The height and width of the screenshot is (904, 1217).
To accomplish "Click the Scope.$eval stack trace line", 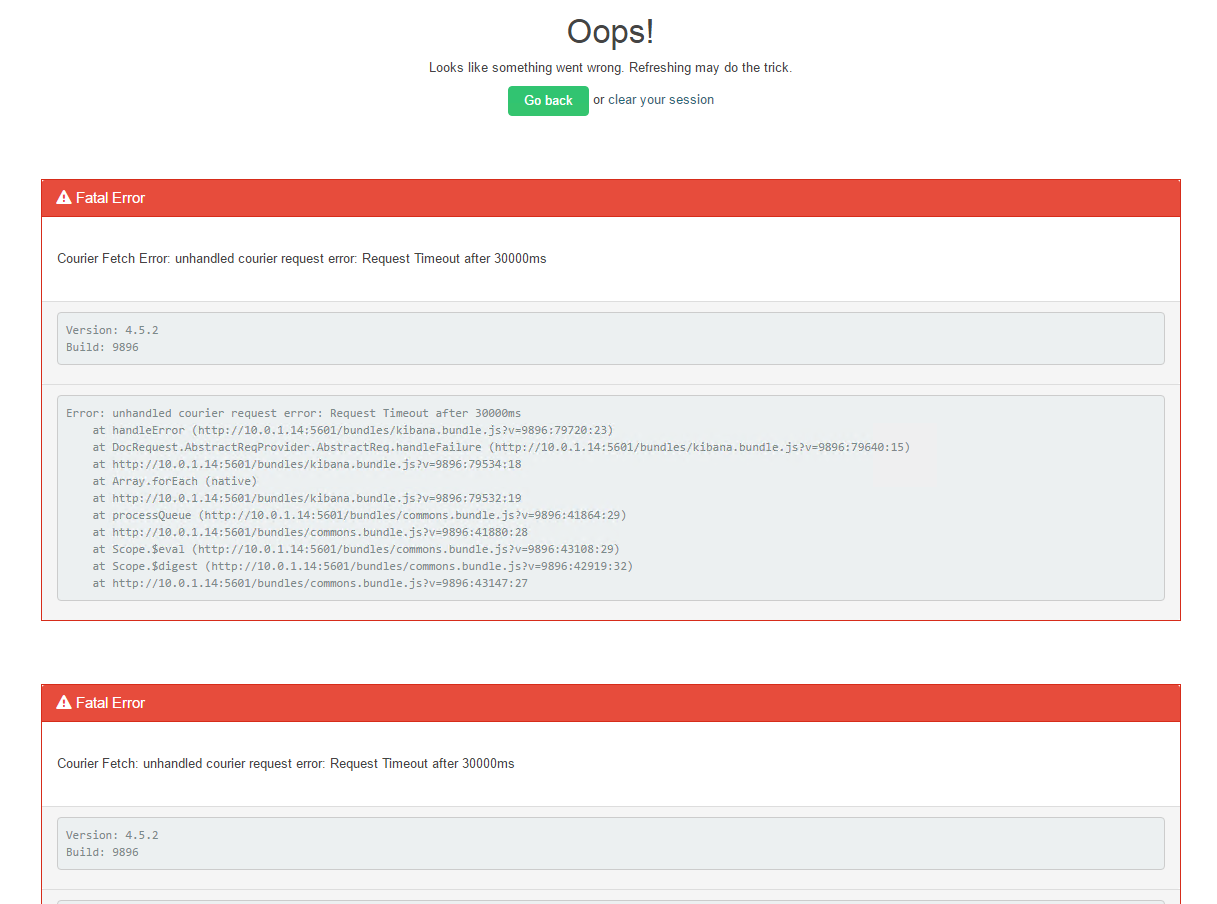I will pyautogui.click(x=356, y=549).
